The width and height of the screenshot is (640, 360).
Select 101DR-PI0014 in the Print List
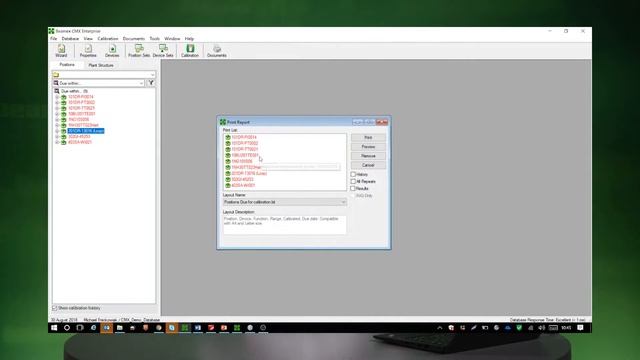244,138
